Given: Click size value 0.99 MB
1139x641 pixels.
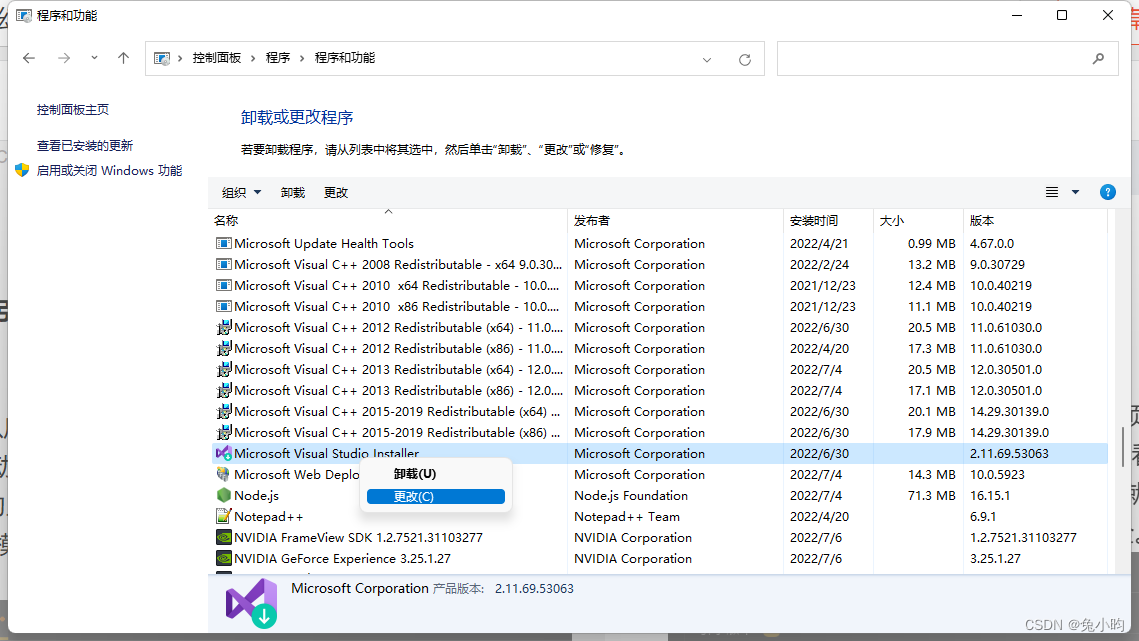Looking at the screenshot, I should click(931, 243).
